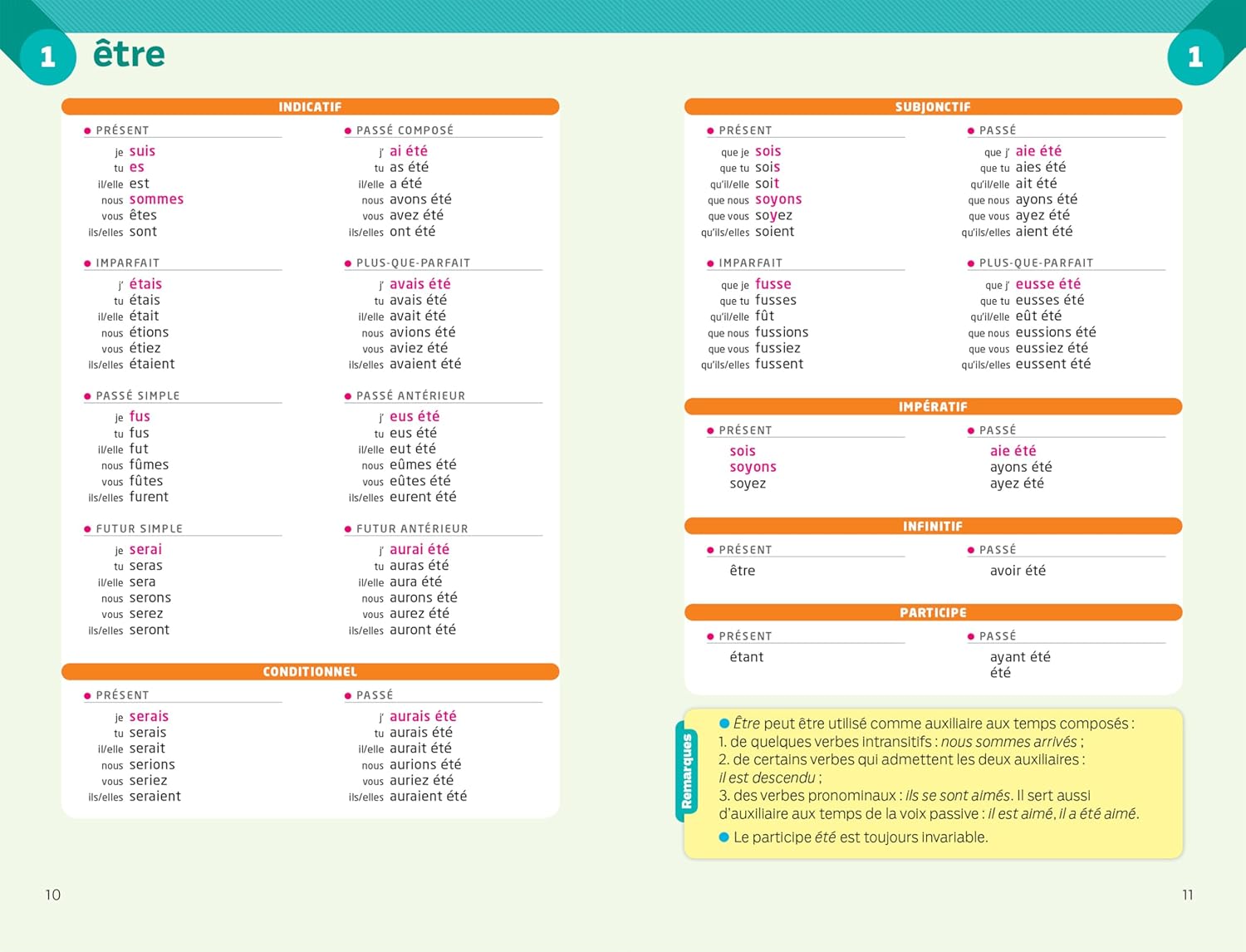This screenshot has width=1246, height=952.
Task: Click 'avoir été' under Infinitif Passé
Action: (x=1018, y=571)
